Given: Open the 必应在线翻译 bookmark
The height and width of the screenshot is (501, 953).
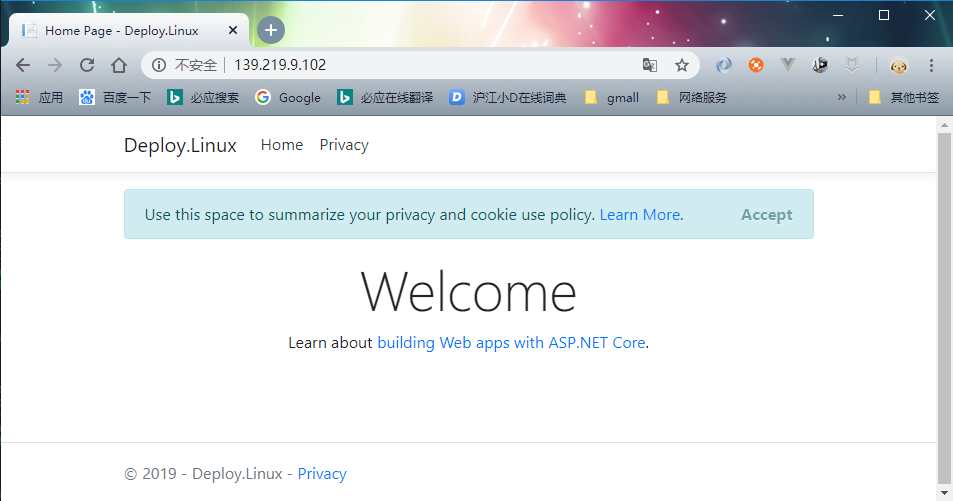Looking at the screenshot, I should point(385,97).
